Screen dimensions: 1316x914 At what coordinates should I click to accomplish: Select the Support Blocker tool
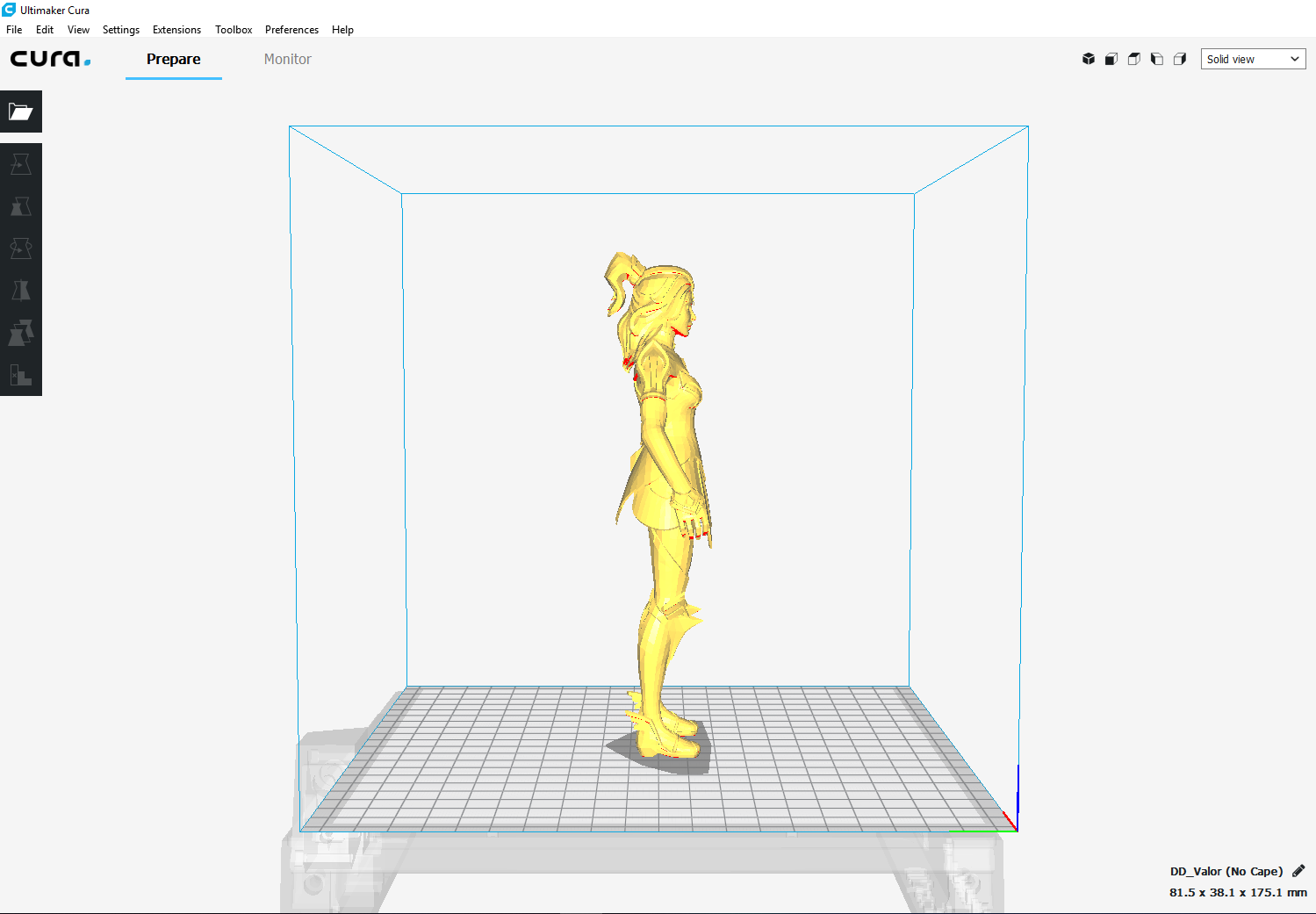tap(21, 375)
